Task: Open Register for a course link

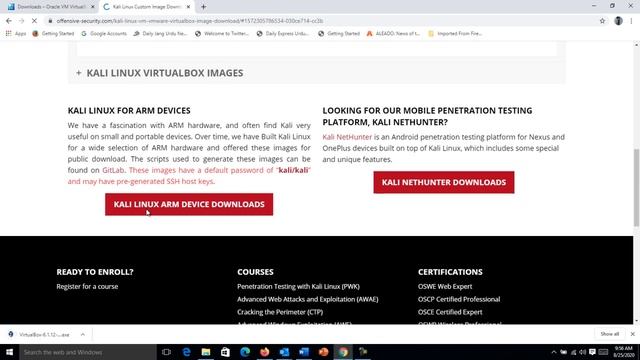Action: point(87,287)
